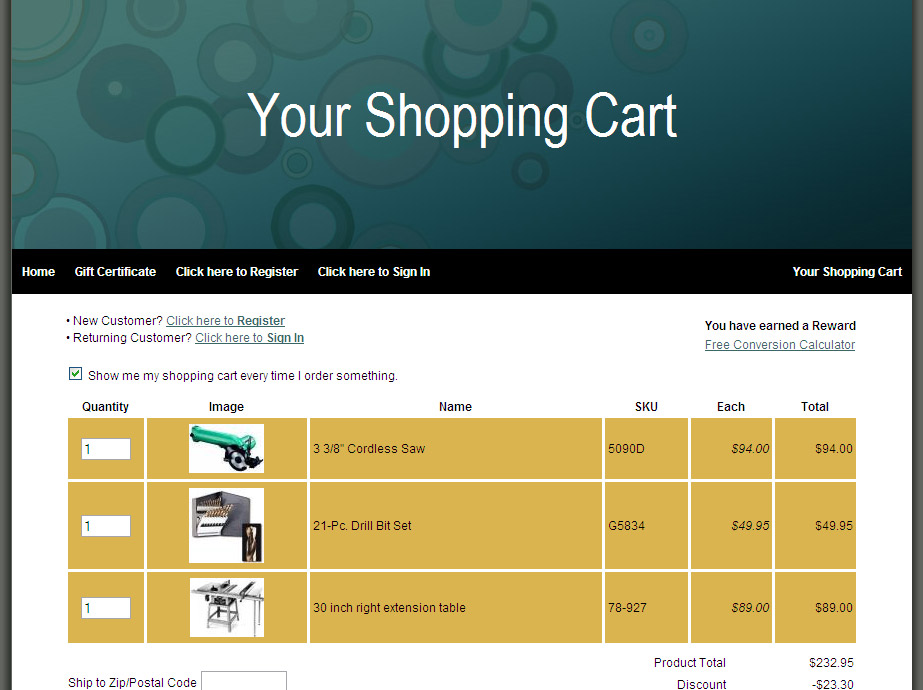
Task: Edit quantity for 30 inch extension table
Action: click(x=106, y=608)
